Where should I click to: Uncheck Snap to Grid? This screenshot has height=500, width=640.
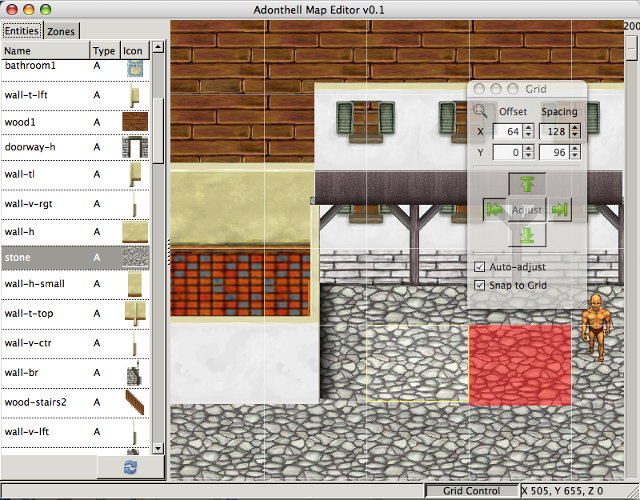tap(480, 285)
